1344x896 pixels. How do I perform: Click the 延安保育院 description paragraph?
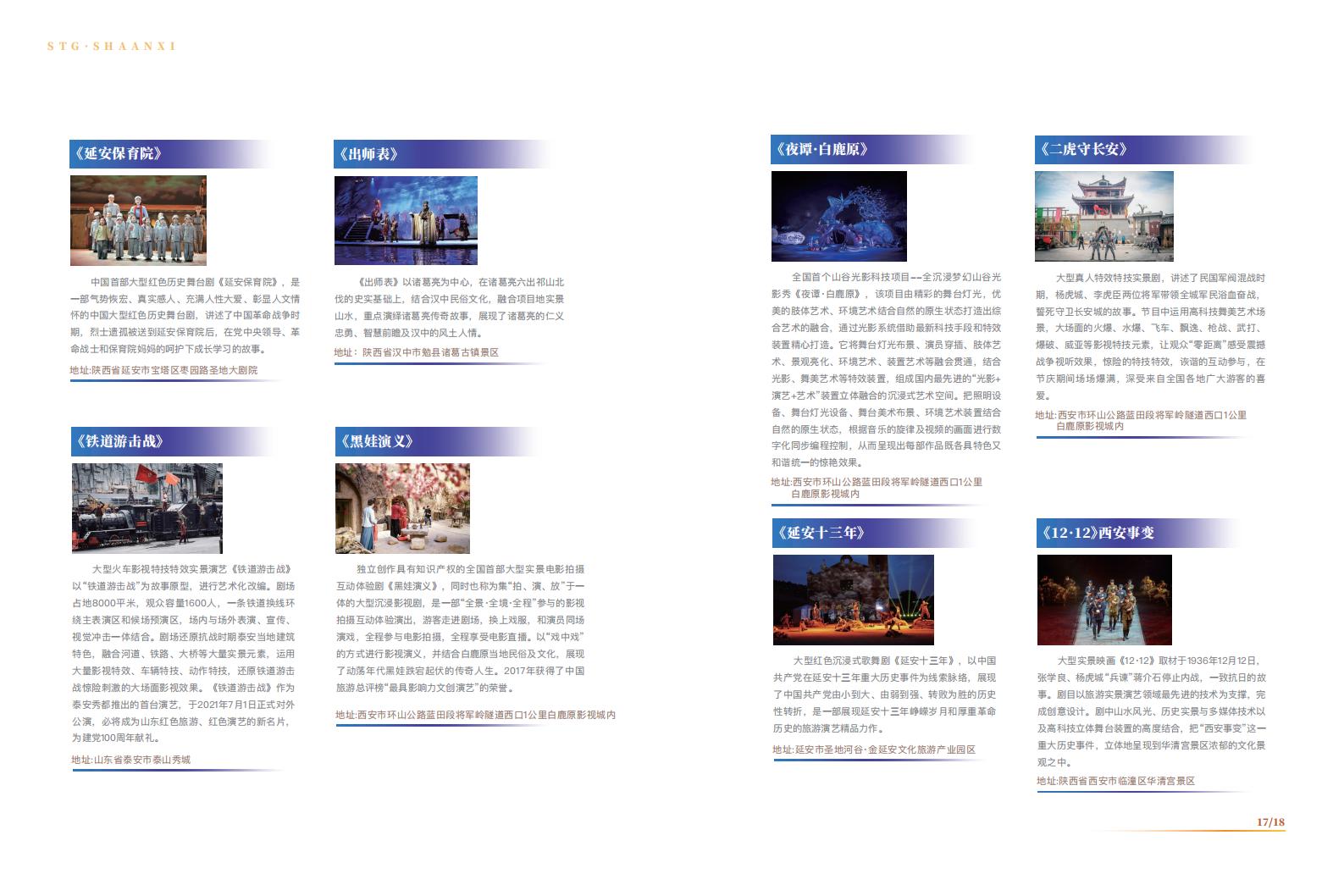pyautogui.click(x=185, y=315)
